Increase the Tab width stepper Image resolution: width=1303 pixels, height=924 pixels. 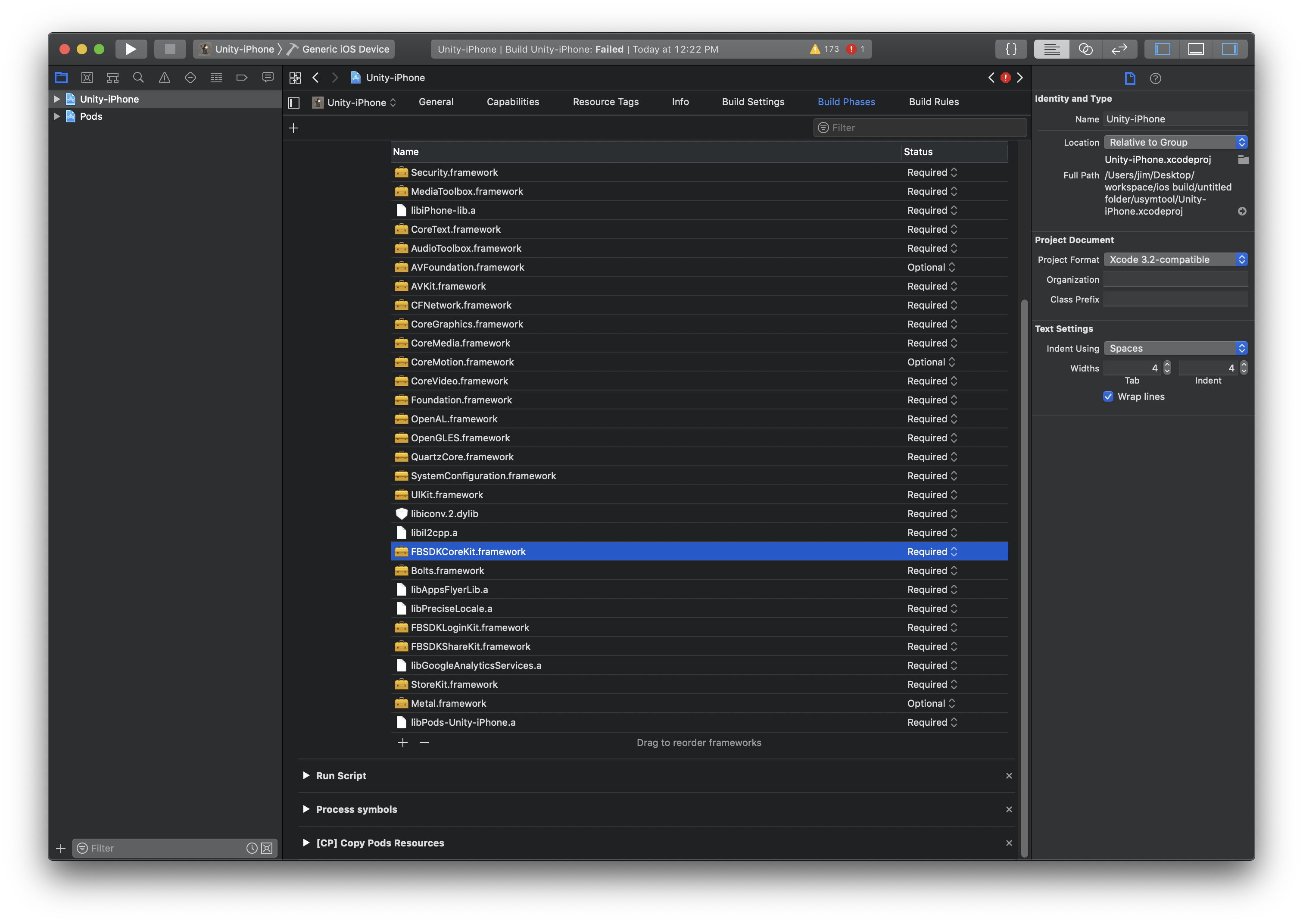1167,364
